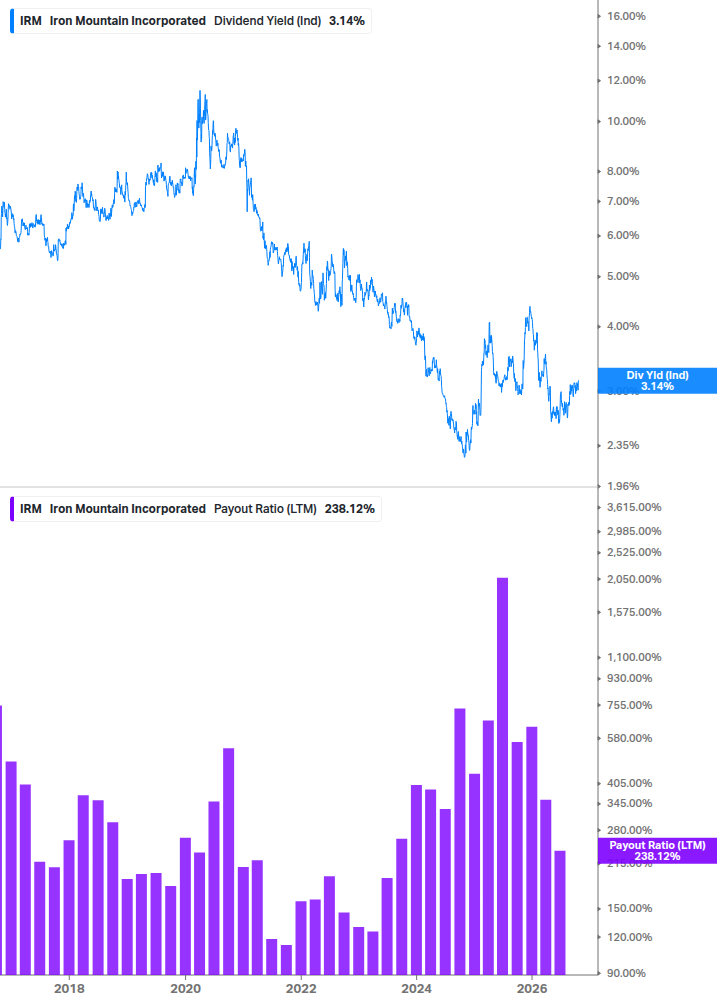
Task: Click the 2018 label on the time axis
Action: tap(69, 988)
